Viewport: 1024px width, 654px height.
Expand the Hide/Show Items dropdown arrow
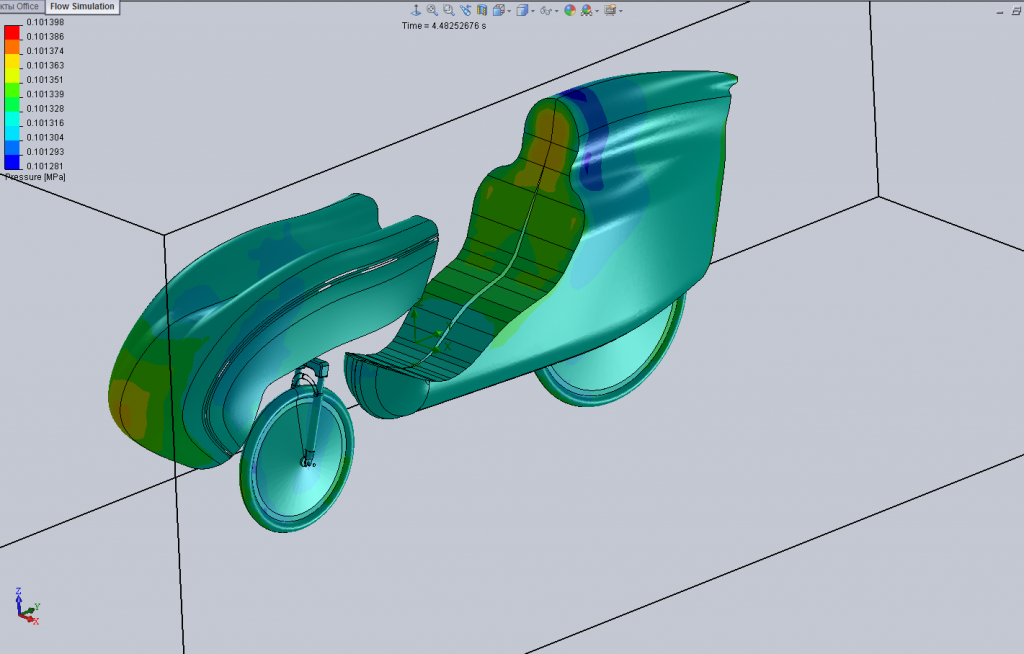click(x=556, y=11)
